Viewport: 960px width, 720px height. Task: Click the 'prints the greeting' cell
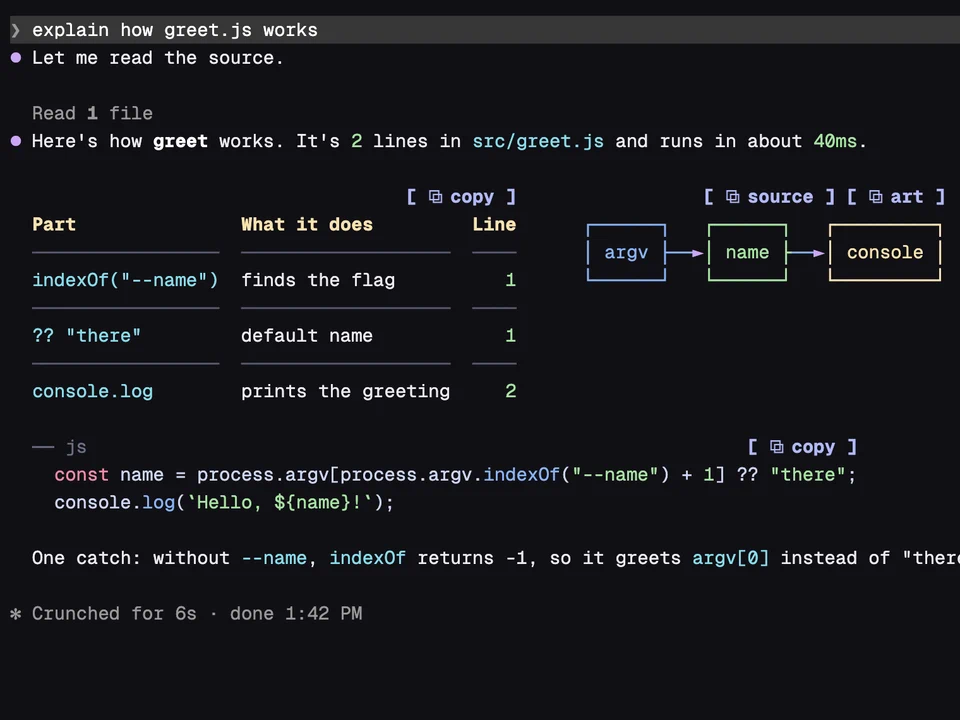click(x=345, y=391)
